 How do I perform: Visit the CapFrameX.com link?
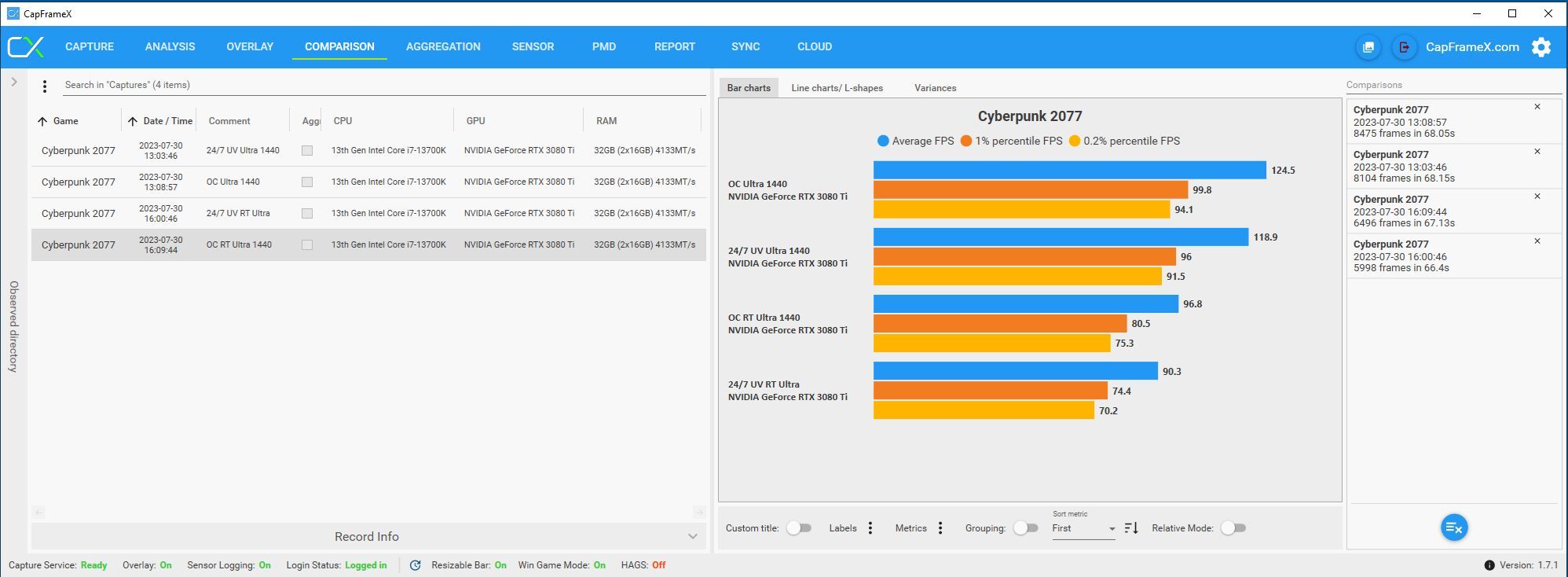pos(1472,47)
